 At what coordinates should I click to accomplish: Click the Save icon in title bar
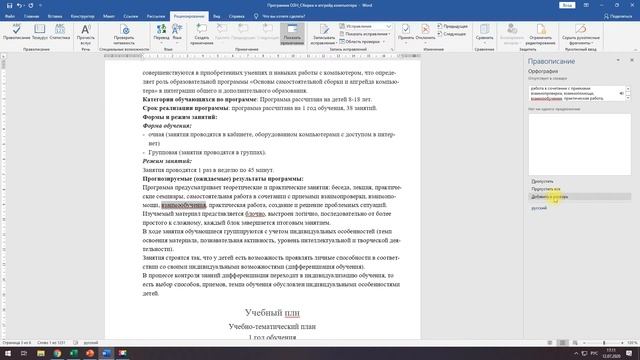point(9,5)
